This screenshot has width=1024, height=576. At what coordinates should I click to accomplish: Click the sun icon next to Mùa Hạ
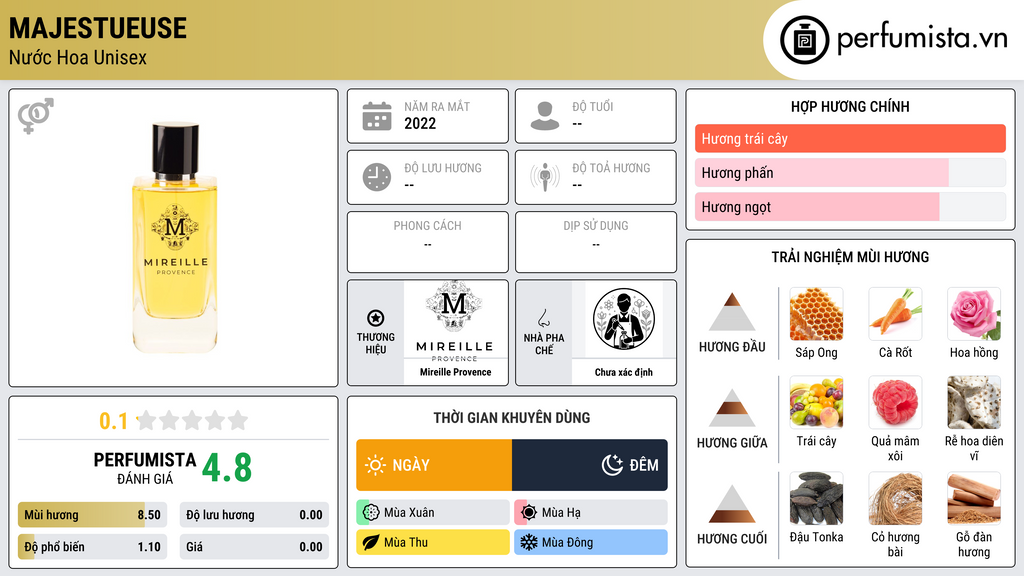[x=529, y=513]
